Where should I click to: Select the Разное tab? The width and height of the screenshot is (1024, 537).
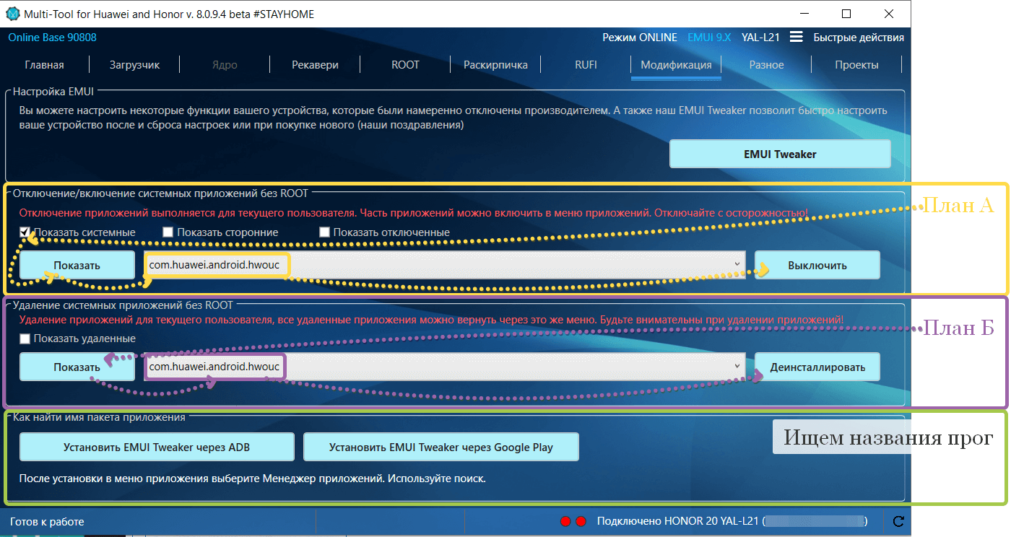coord(766,64)
